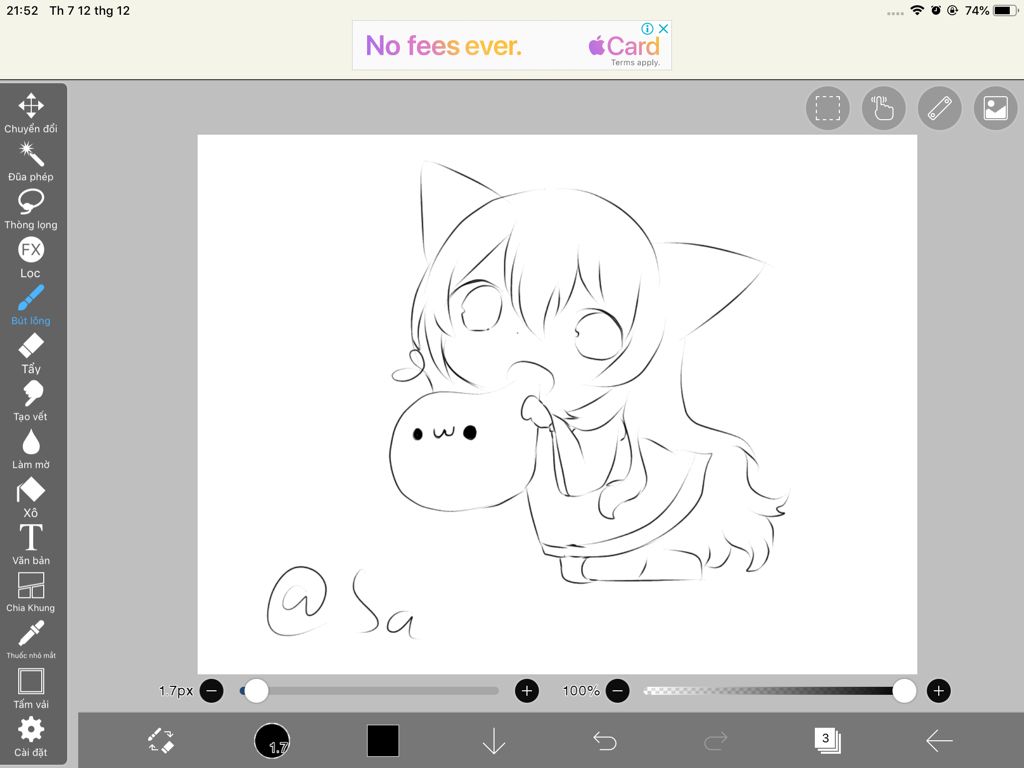This screenshot has height=768, width=1024.
Task: Decrease brush thickness with minus button
Action: (x=212, y=690)
